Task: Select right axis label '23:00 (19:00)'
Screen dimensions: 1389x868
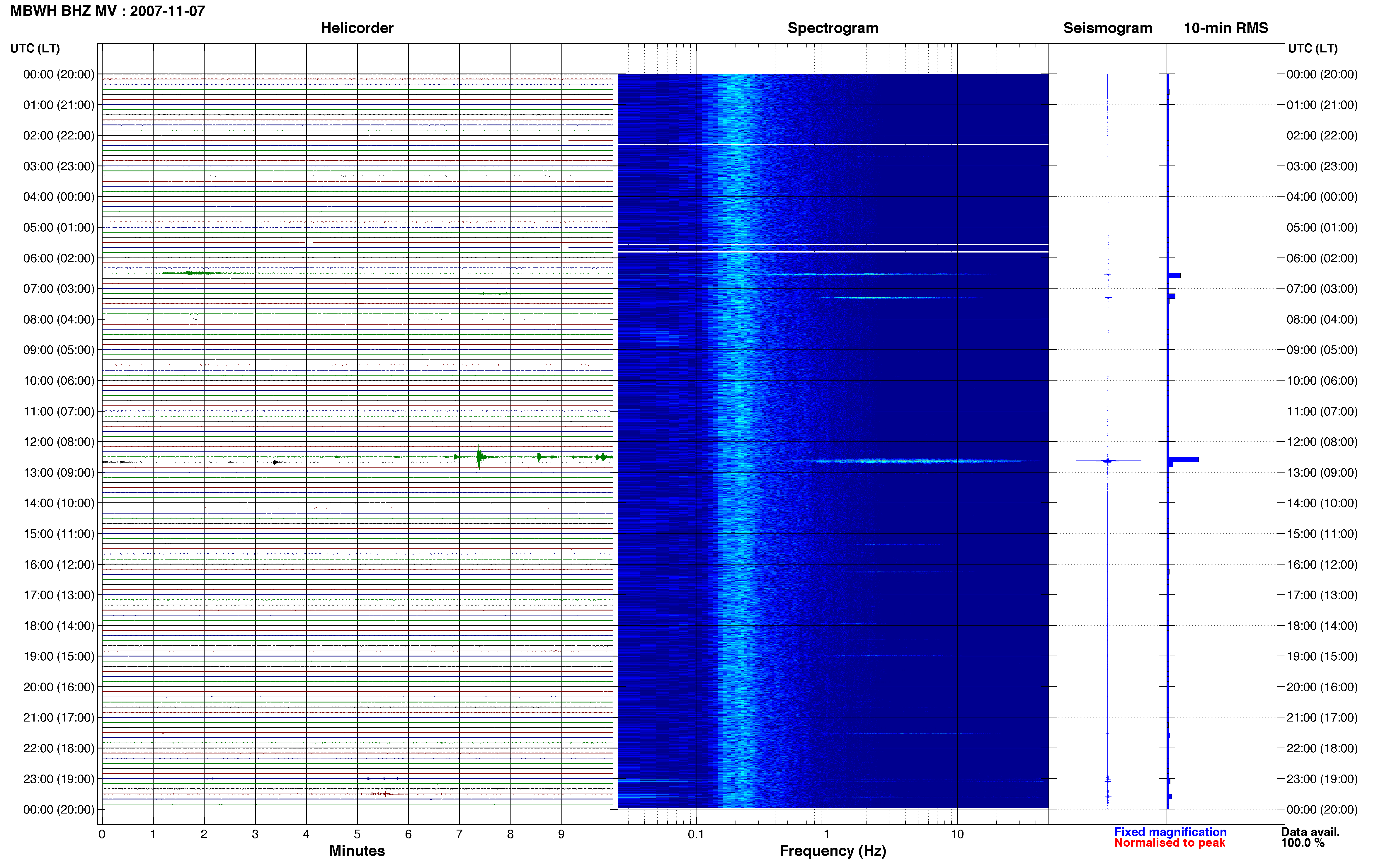Action: pos(1322,779)
